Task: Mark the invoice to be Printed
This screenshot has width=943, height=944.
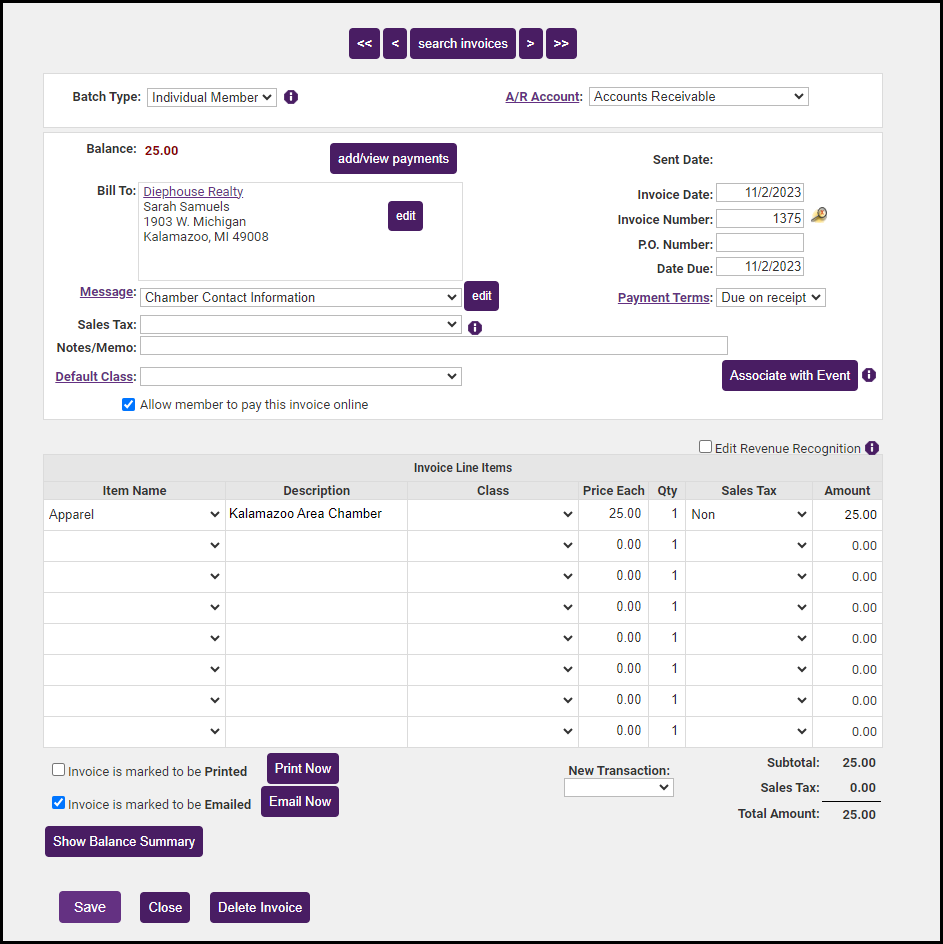Action: pyautogui.click(x=59, y=770)
